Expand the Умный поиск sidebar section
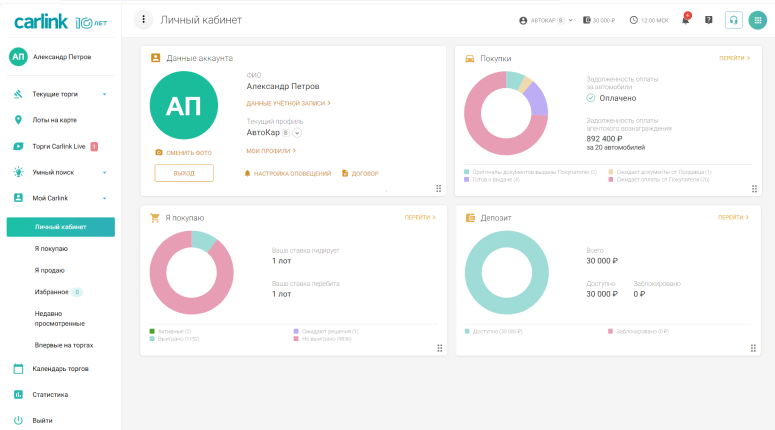This screenshot has height=430, width=775. pos(104,172)
